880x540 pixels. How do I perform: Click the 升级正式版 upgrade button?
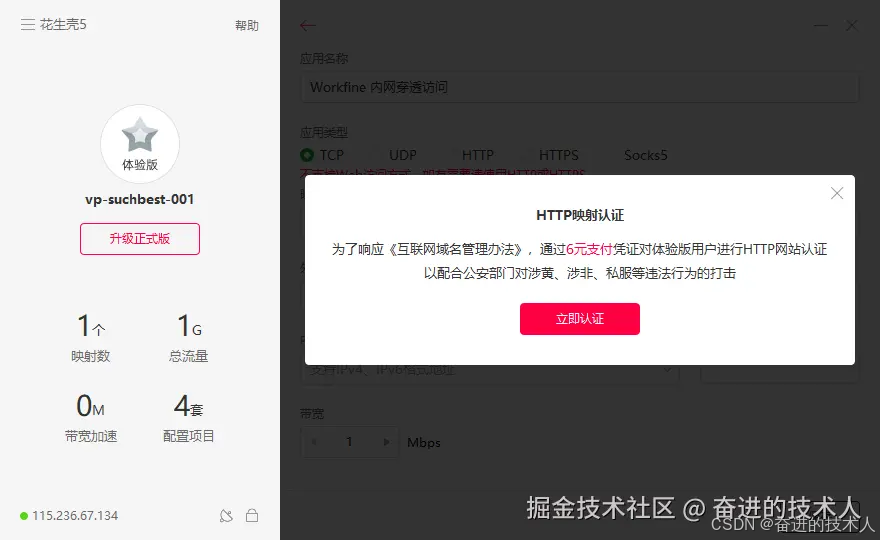(140, 239)
